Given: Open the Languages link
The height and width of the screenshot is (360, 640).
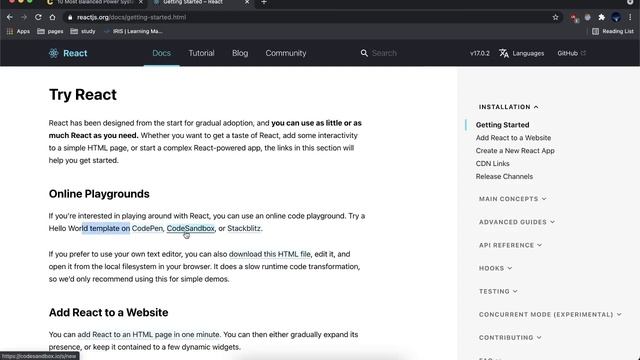Looking at the screenshot, I should click(x=528, y=53).
